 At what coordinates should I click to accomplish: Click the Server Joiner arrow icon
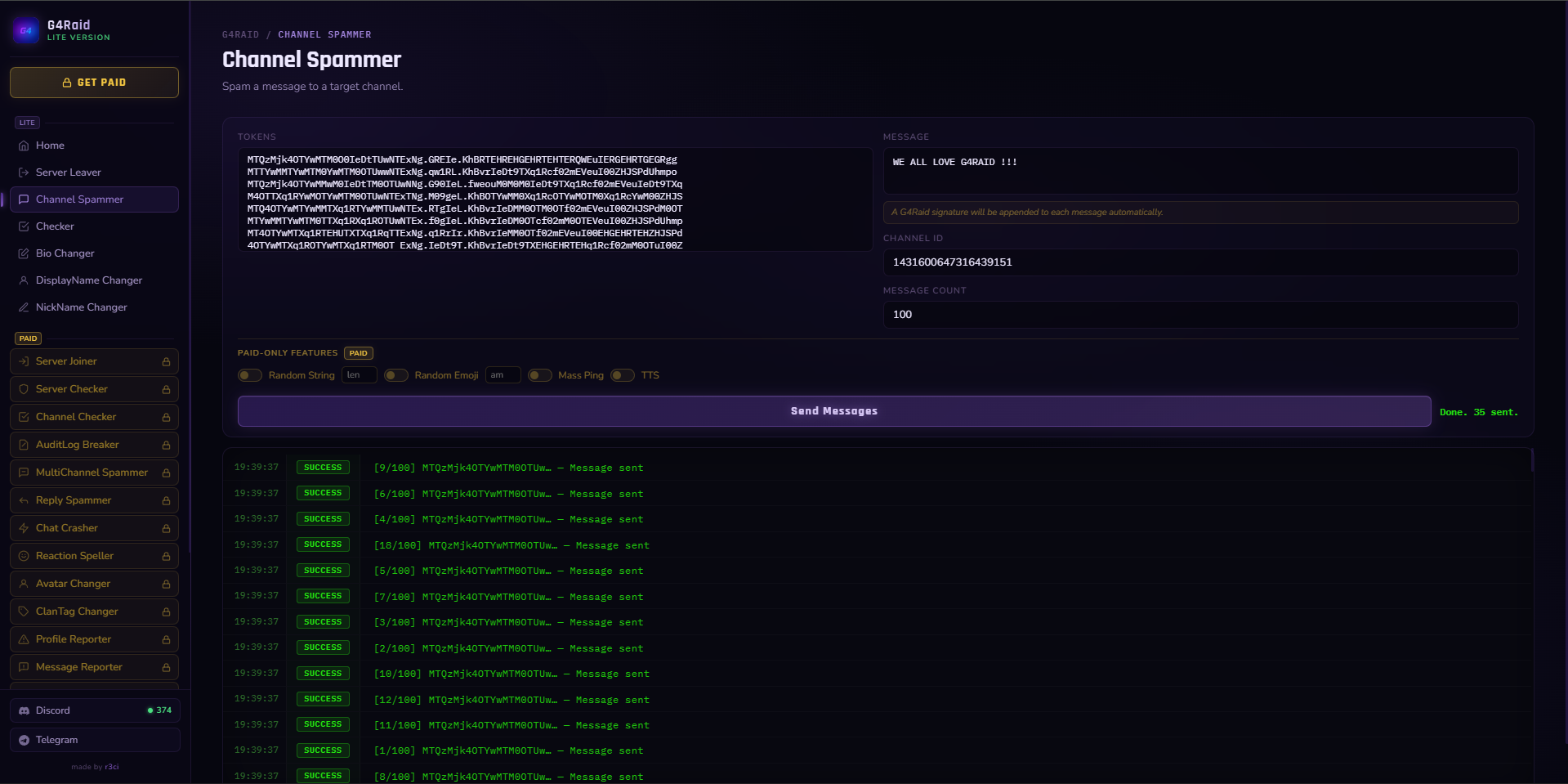(24, 361)
